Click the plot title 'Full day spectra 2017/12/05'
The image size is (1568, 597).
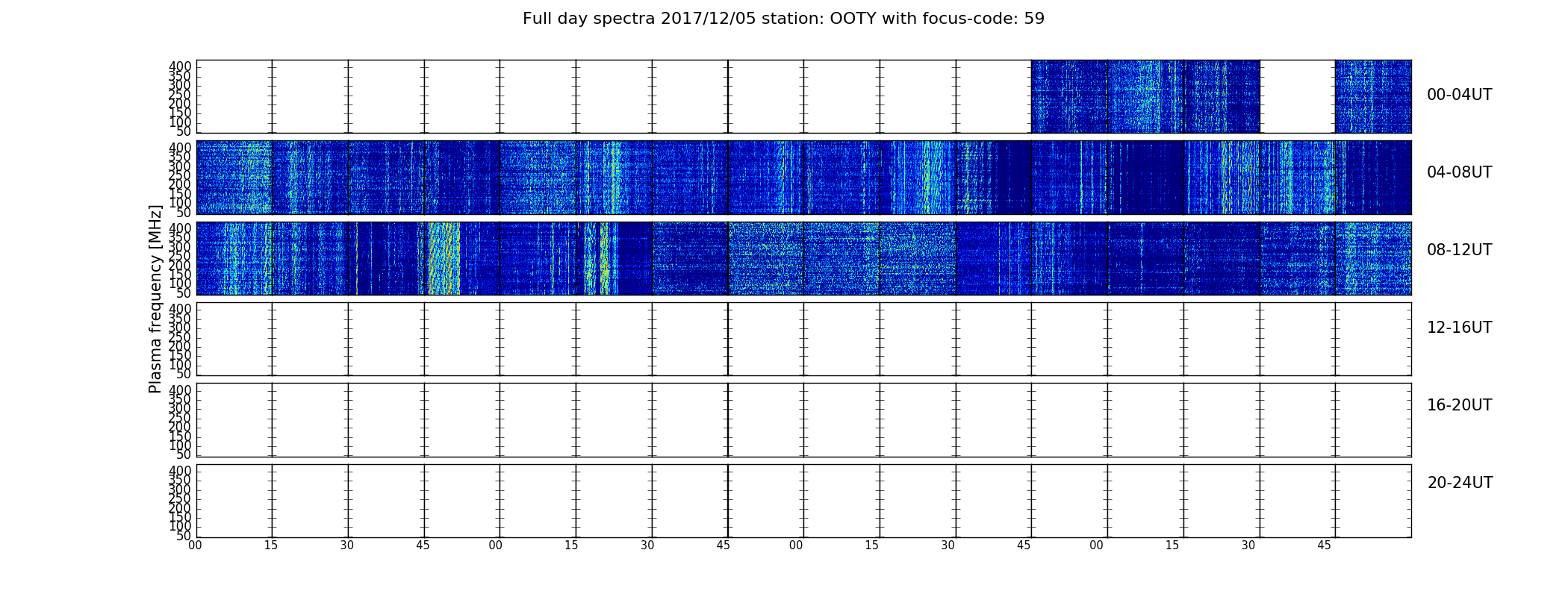[783, 19]
